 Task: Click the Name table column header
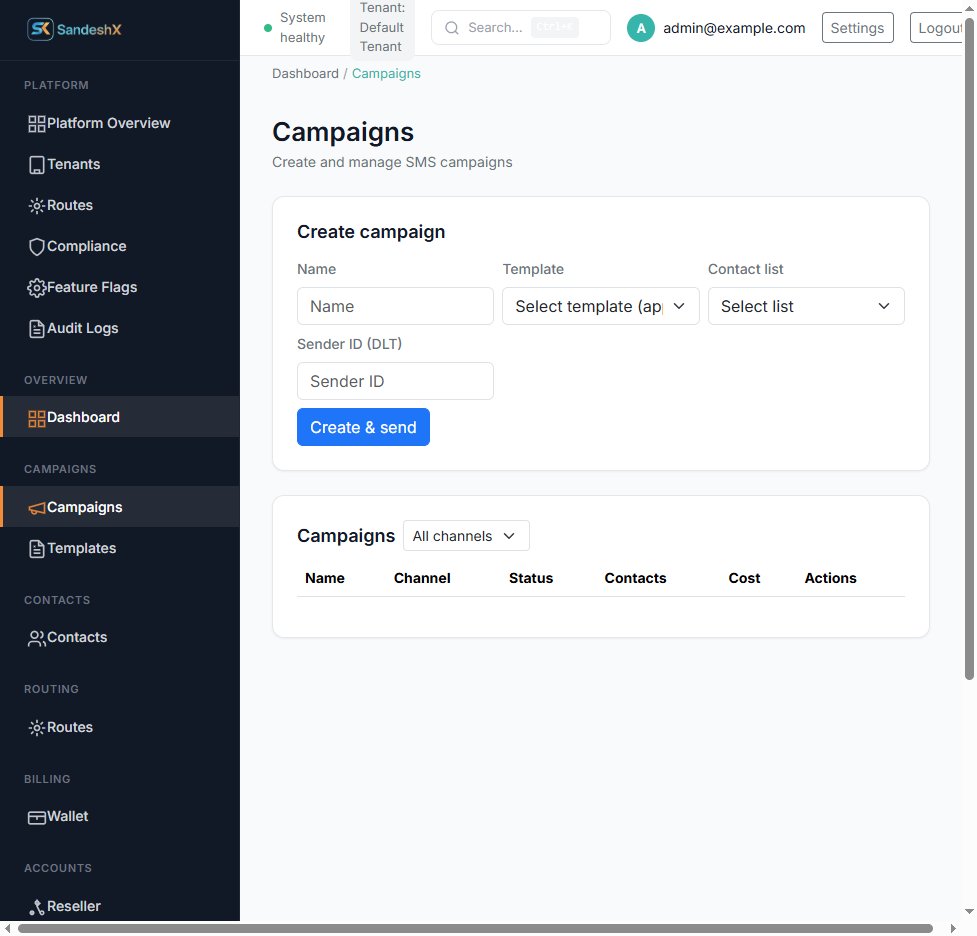coord(325,578)
